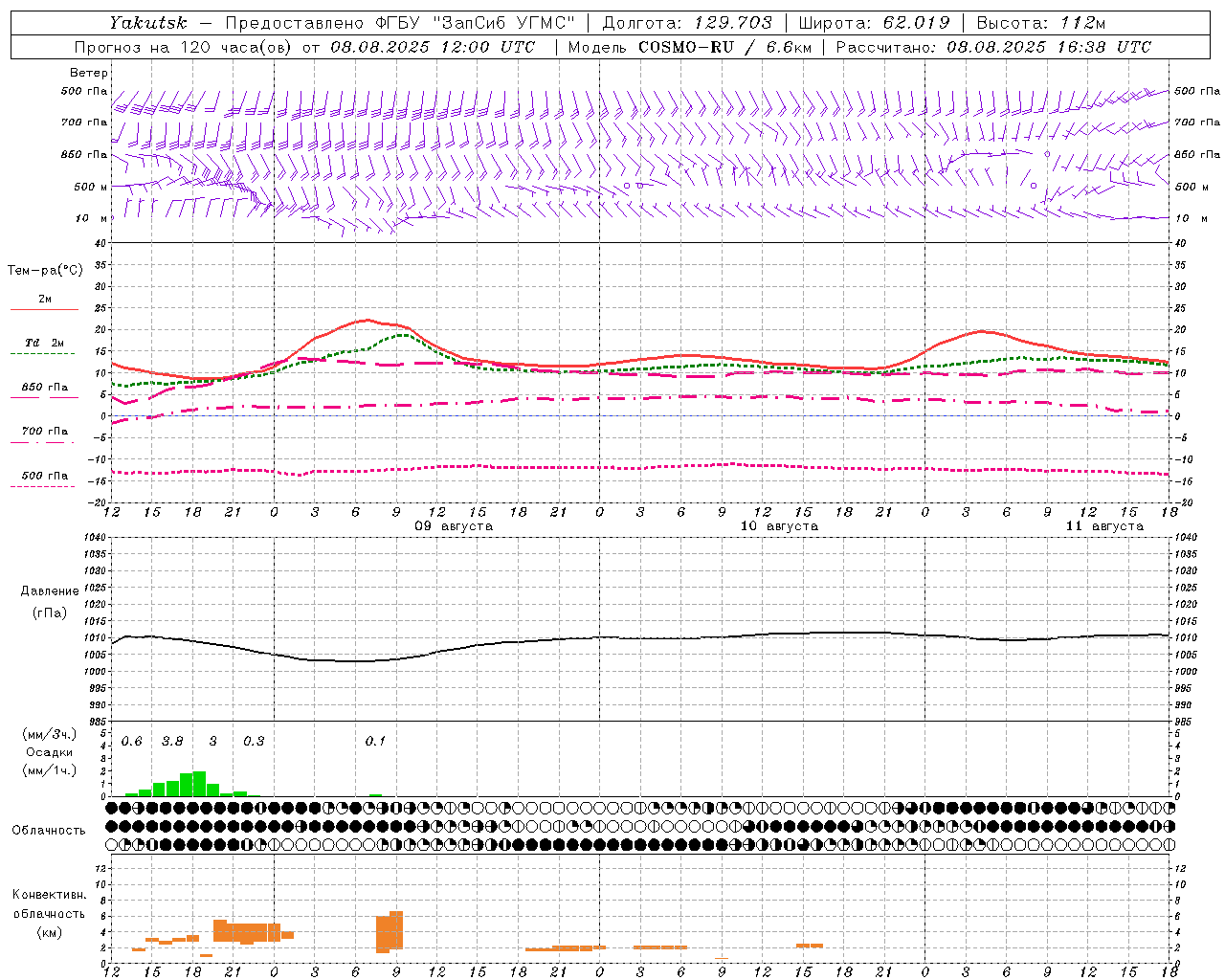Click the 'Облачность' cloud cover label
This screenshot has height=980, width=1225.
click(x=49, y=831)
